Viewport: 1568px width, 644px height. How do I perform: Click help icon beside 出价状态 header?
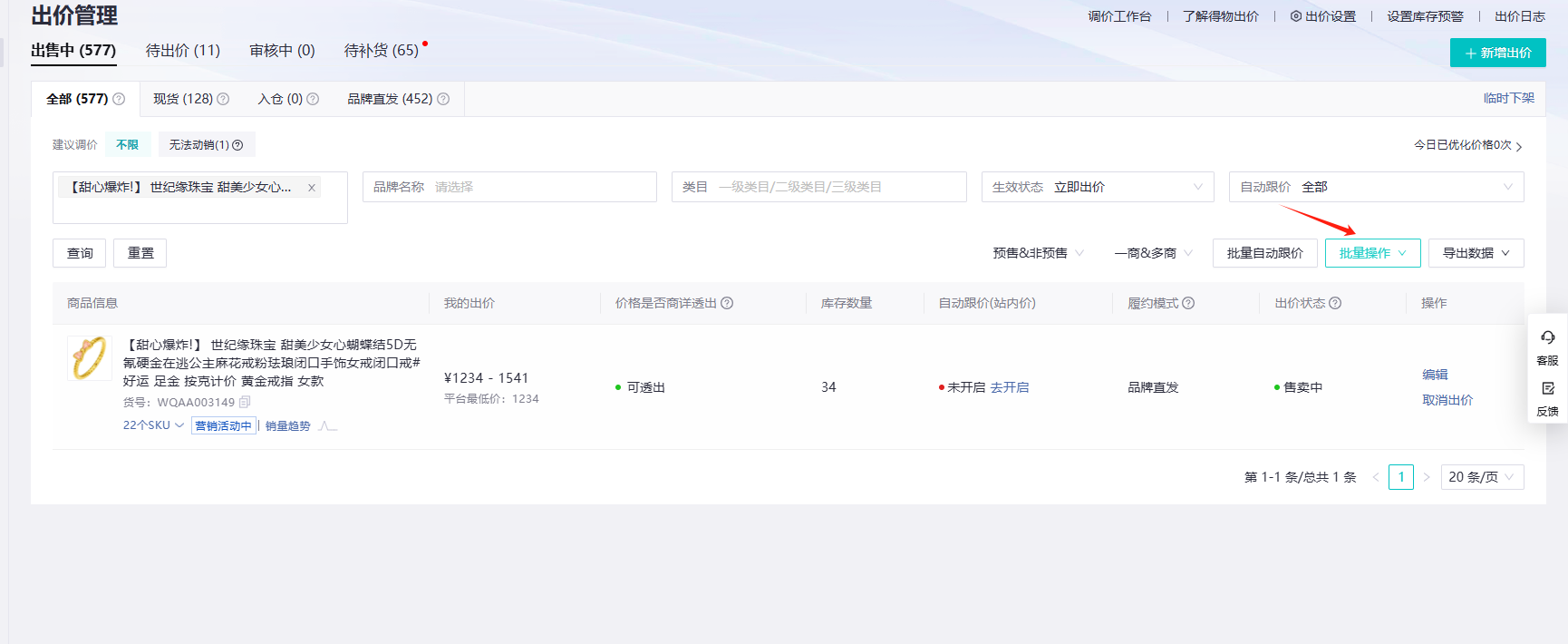[x=1335, y=303]
